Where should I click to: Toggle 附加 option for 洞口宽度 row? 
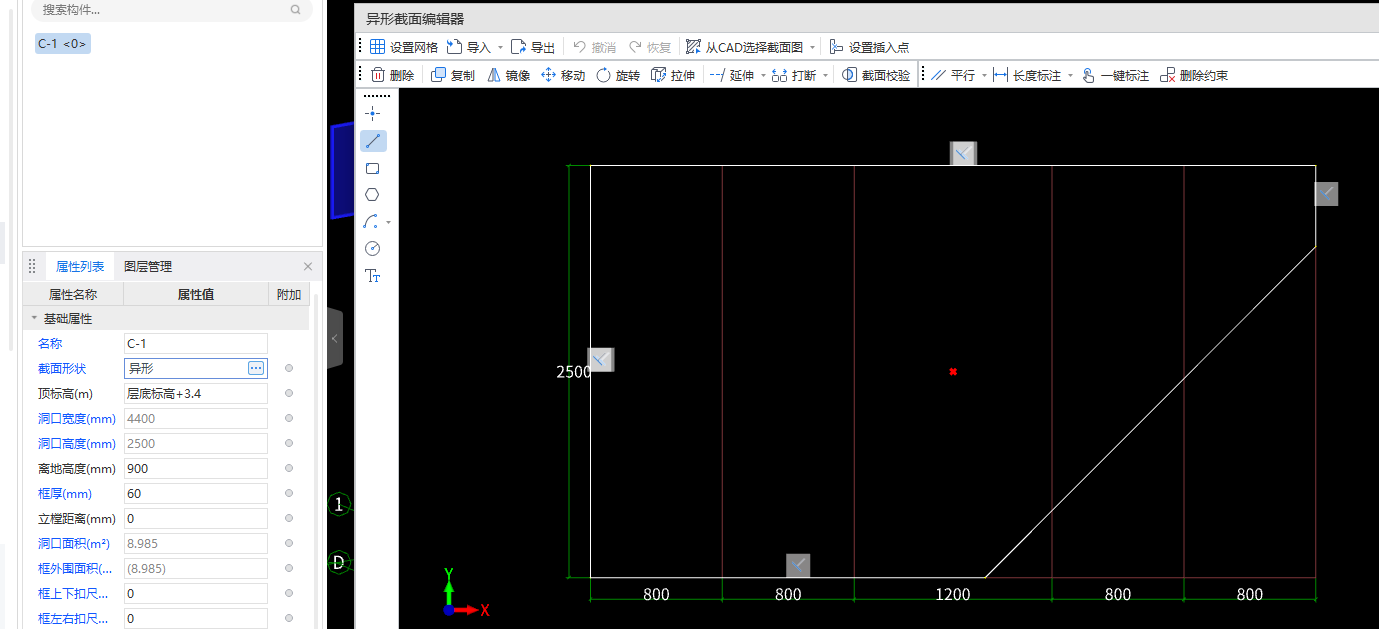coord(289,419)
